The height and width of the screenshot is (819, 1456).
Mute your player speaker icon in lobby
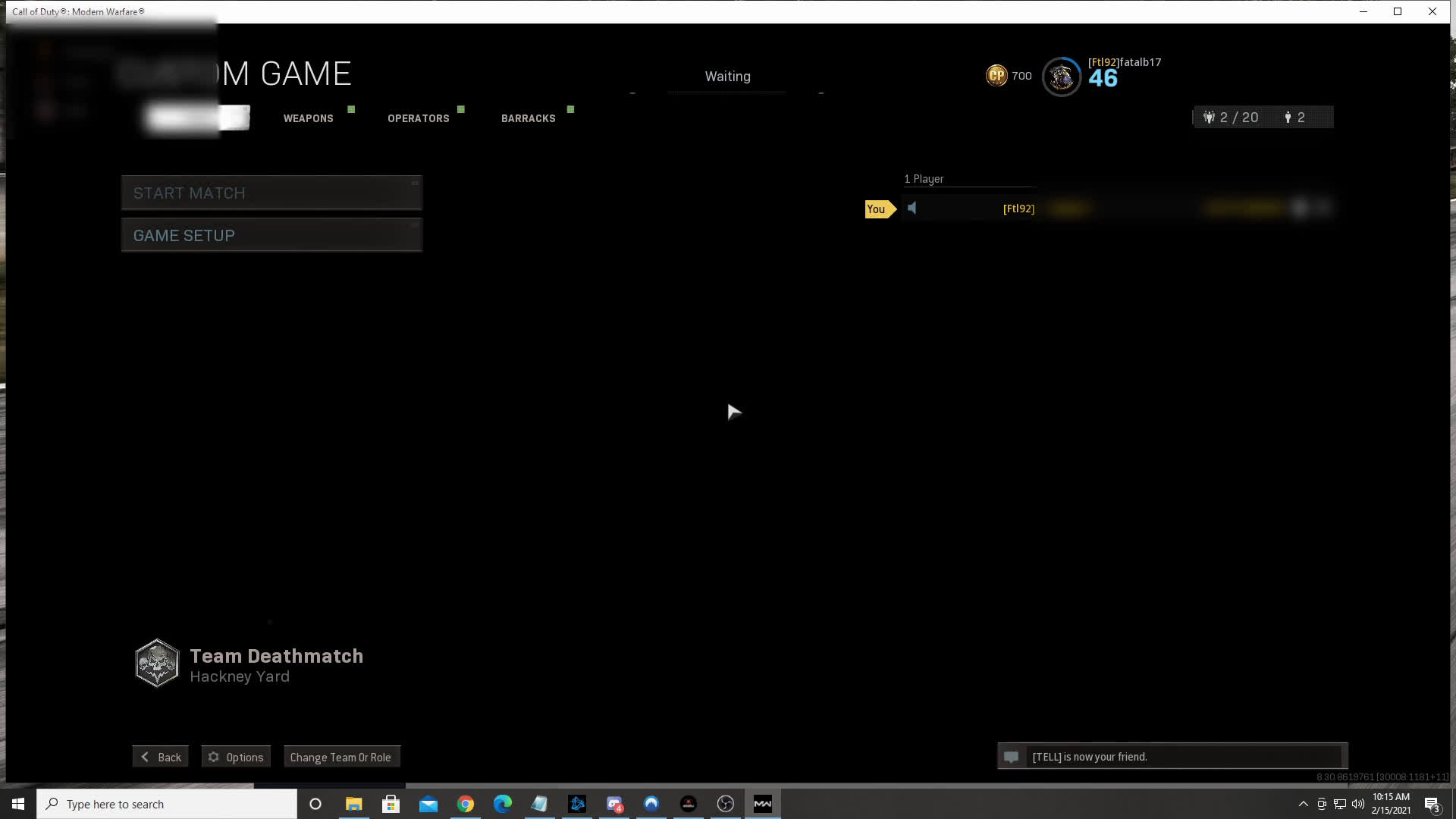(x=912, y=208)
